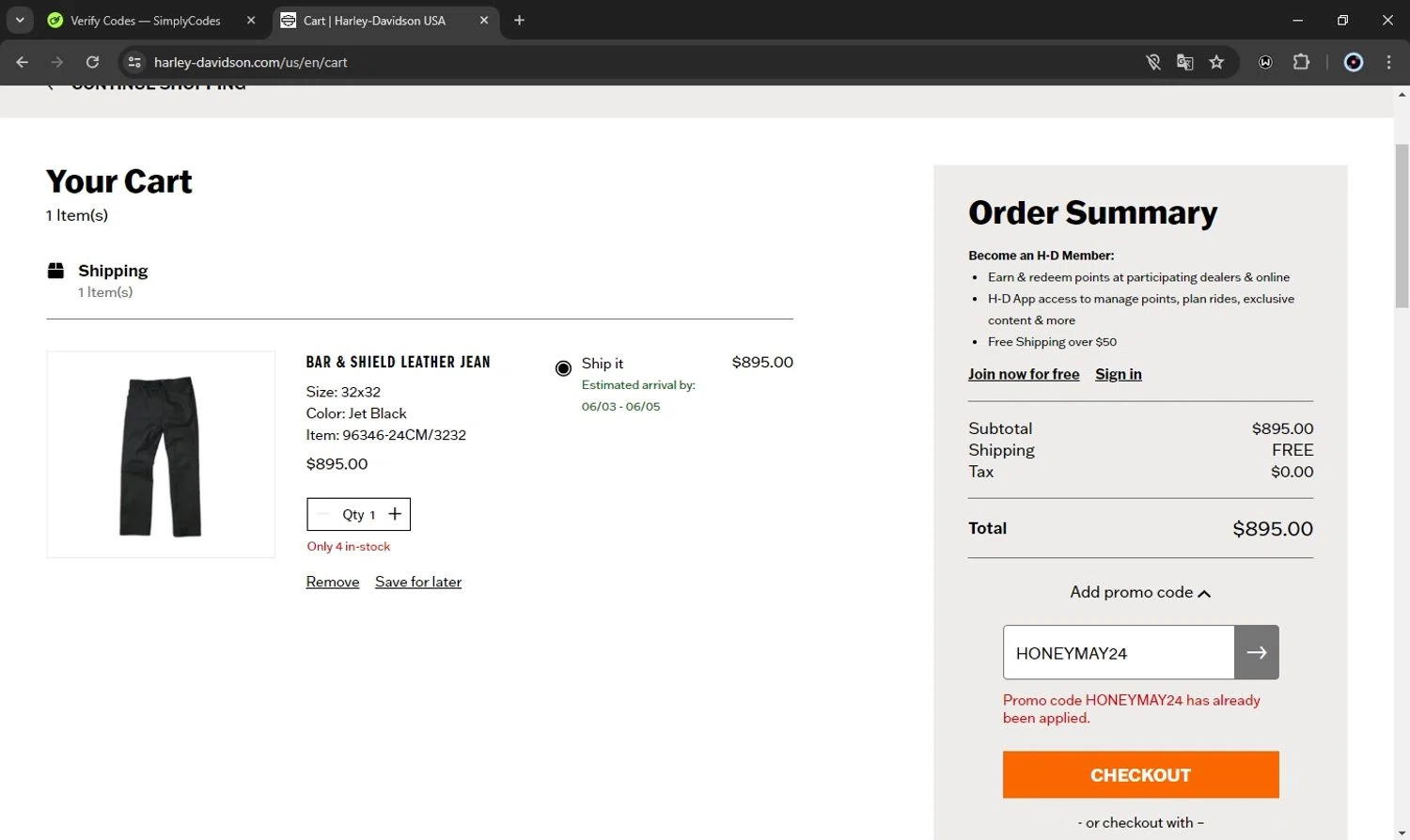This screenshot has height=840, width=1410.
Task: Select the Cart Harley-Davidson USA tab
Action: click(374, 20)
